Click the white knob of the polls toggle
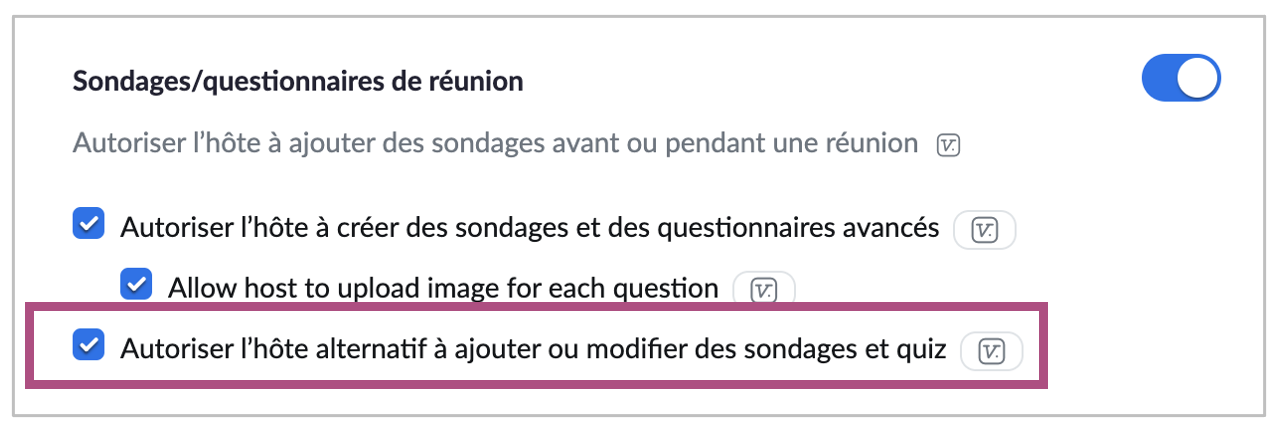 coord(1198,81)
